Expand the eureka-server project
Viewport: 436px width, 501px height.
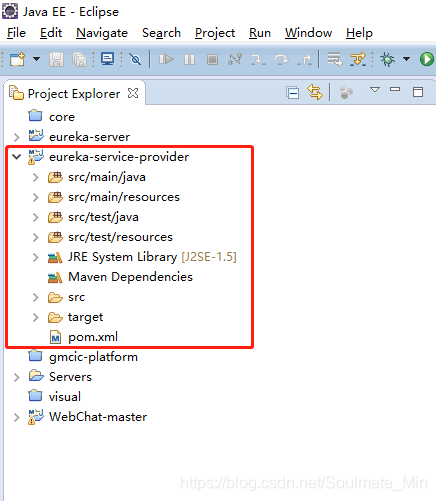(x=16, y=137)
